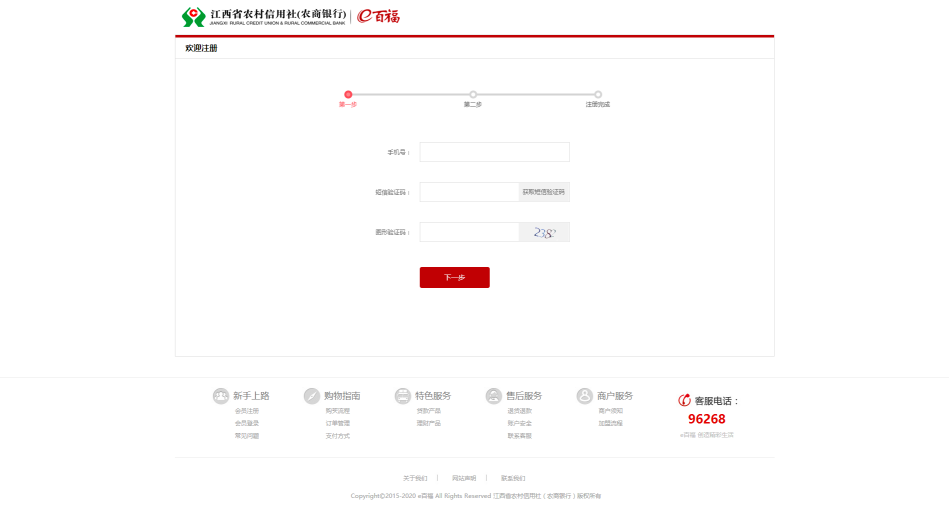The image size is (949, 508).
Task: Click the 售后服务 heading text
Action: click(524, 396)
